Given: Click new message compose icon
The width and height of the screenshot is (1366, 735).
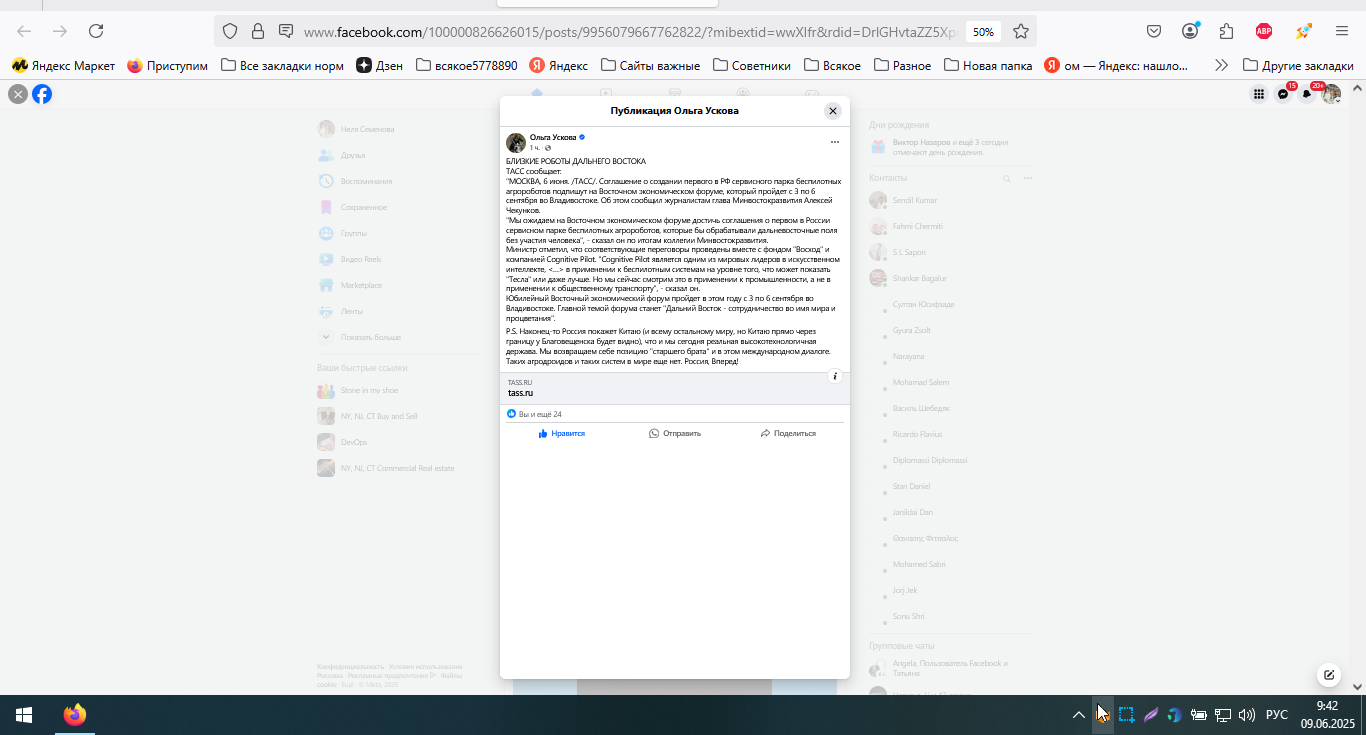Looking at the screenshot, I should coord(1329,674).
